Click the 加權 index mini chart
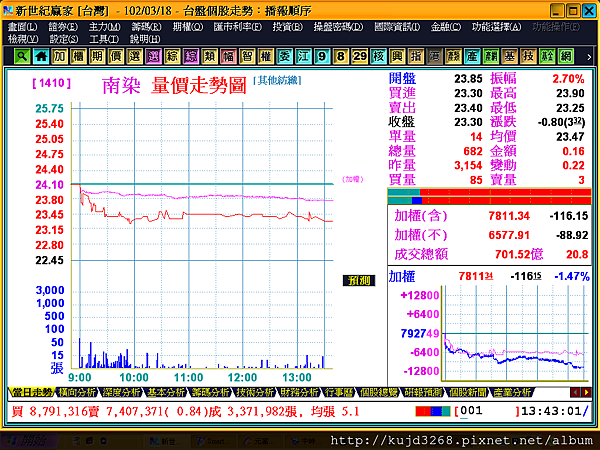 click(515, 333)
